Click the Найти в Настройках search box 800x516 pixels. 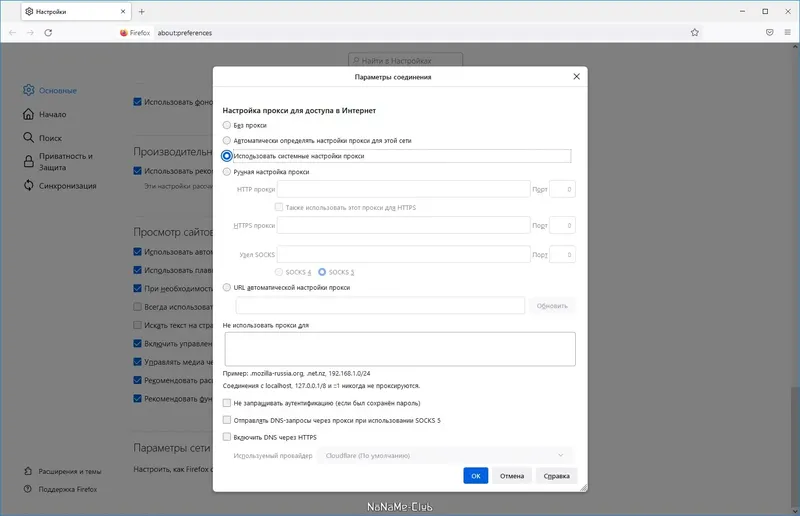click(406, 60)
